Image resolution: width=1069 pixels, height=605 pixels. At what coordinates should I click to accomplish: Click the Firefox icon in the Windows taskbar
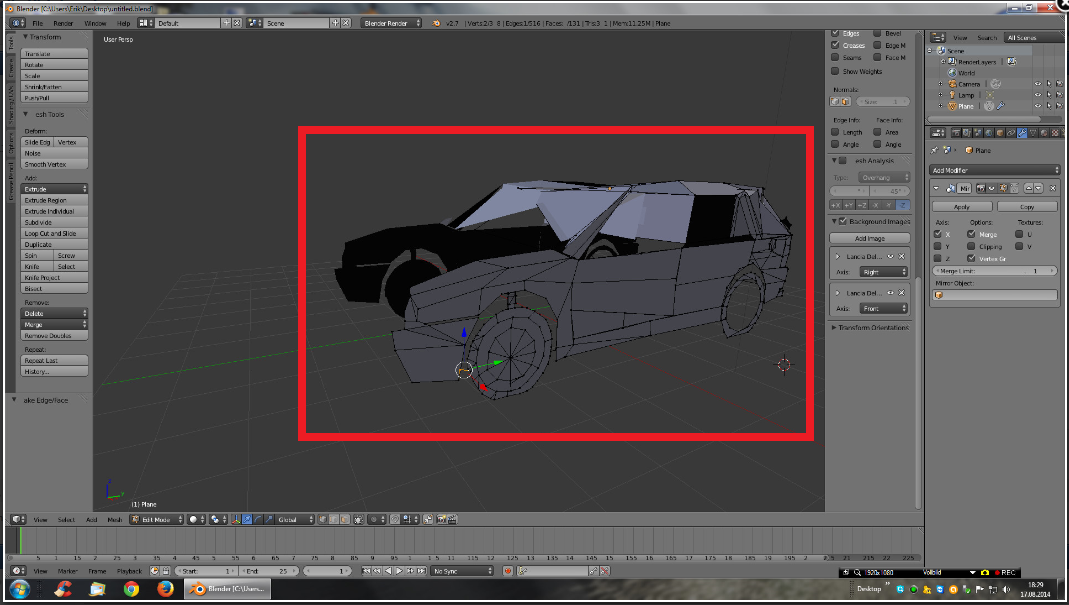[164, 589]
